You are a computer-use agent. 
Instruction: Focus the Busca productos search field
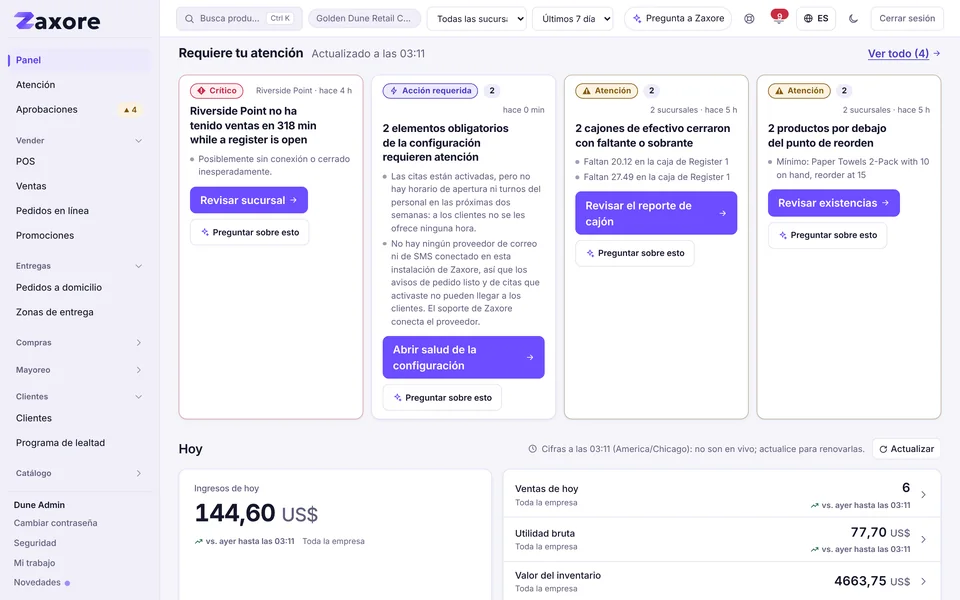tap(239, 18)
